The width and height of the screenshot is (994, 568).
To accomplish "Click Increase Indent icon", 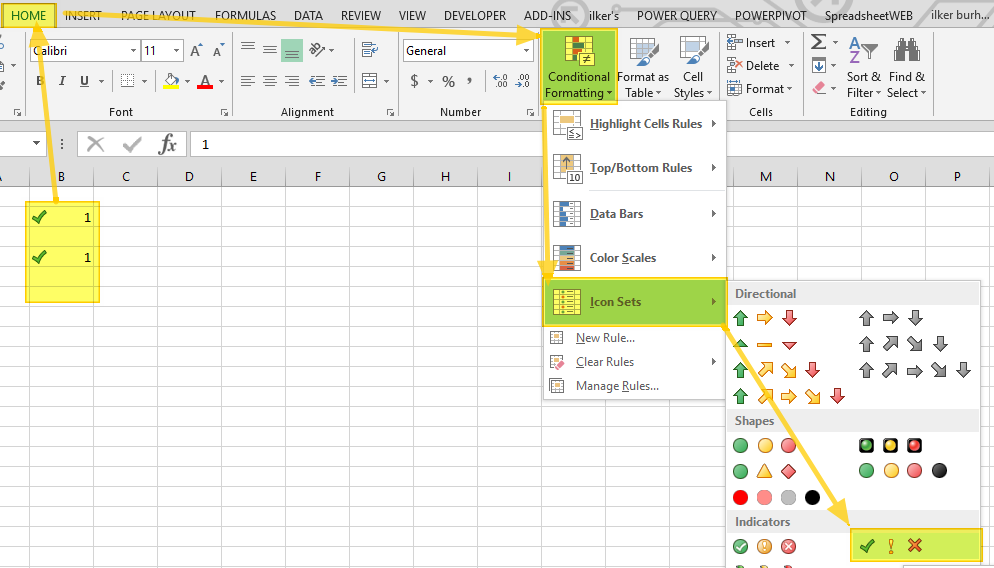I will (x=339, y=81).
